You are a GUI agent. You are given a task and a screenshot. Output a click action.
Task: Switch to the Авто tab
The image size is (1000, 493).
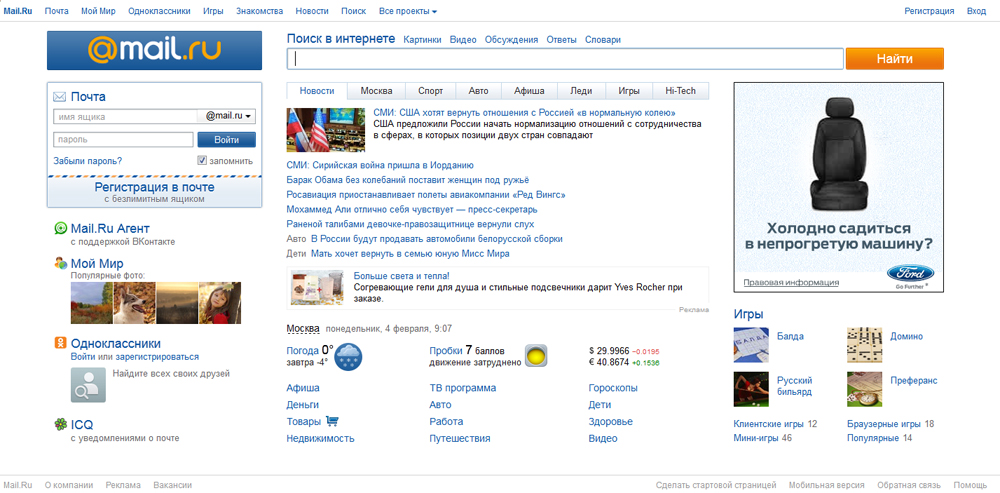[478, 91]
